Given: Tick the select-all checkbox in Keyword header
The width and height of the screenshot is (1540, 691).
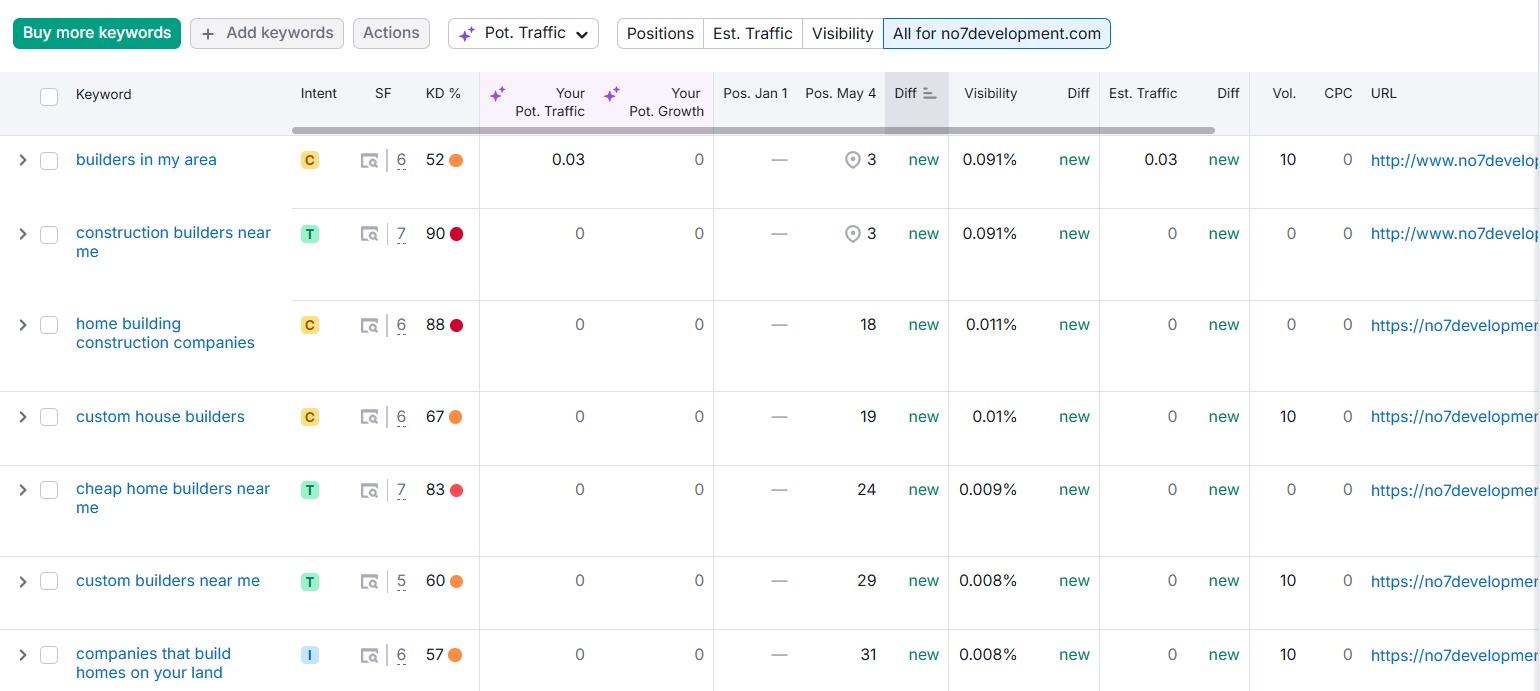Looking at the screenshot, I should 49,96.
